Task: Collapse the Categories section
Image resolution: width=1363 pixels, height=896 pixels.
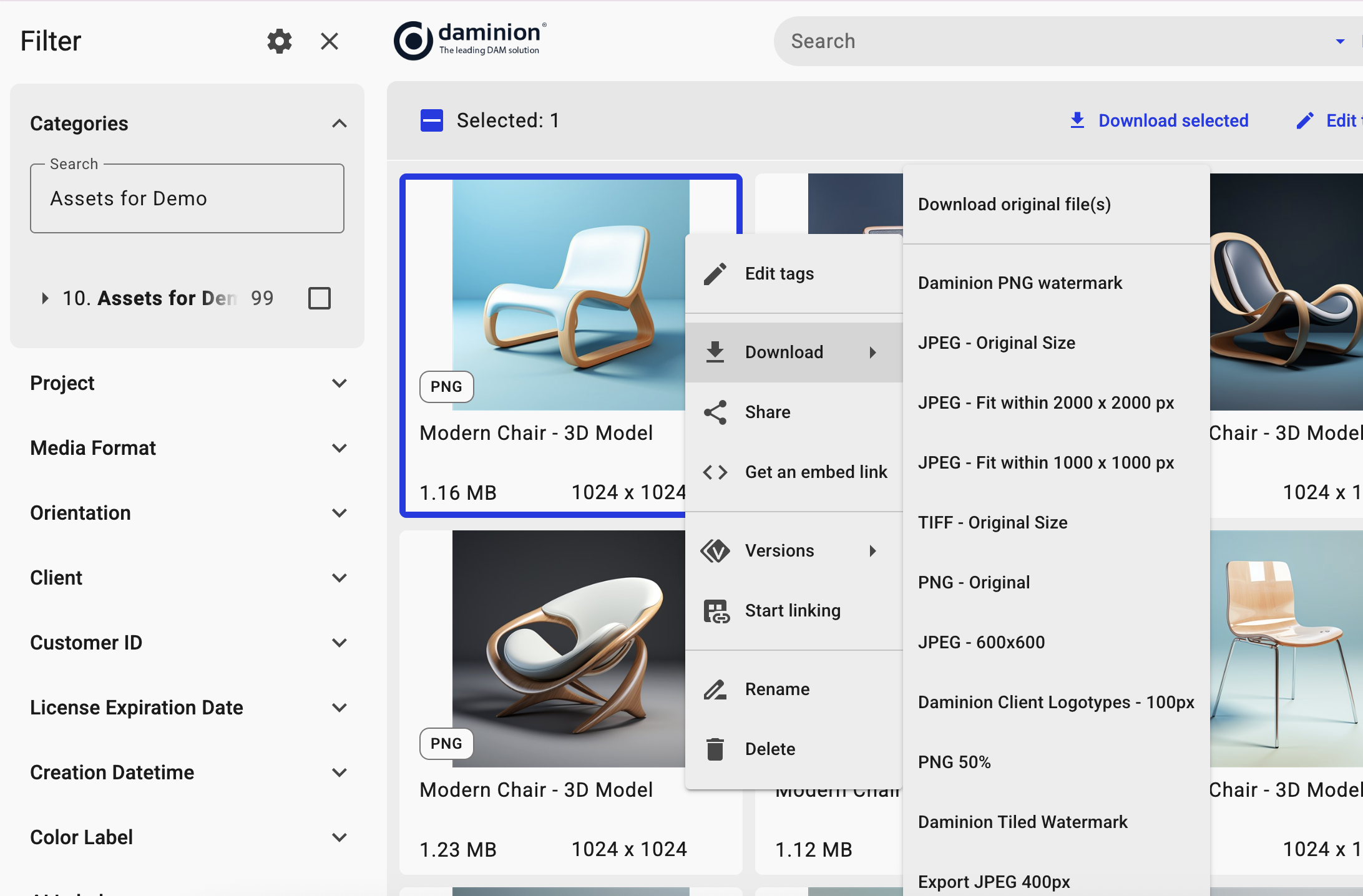Action: (339, 124)
